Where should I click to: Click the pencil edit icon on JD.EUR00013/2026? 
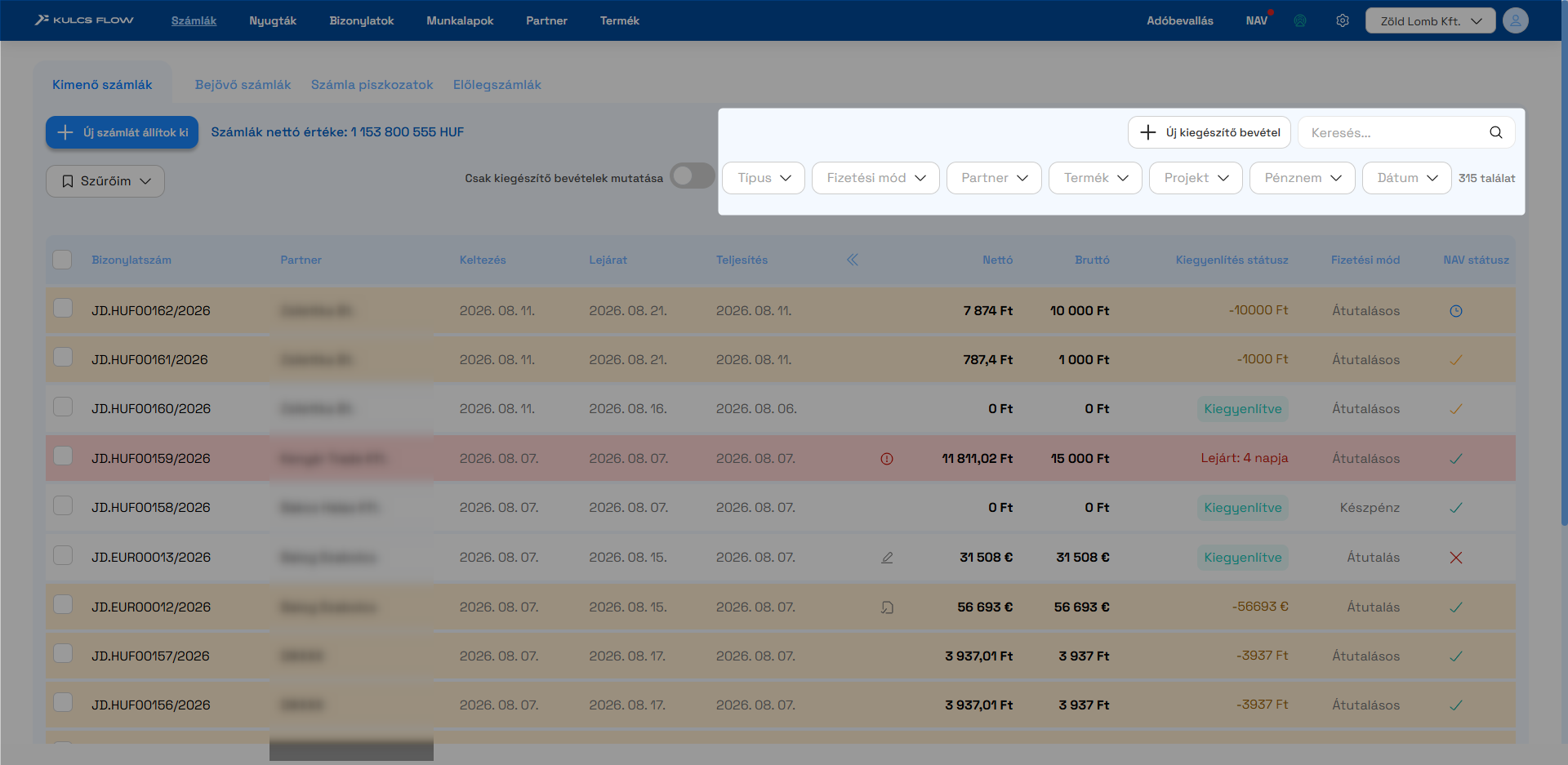[x=887, y=558]
